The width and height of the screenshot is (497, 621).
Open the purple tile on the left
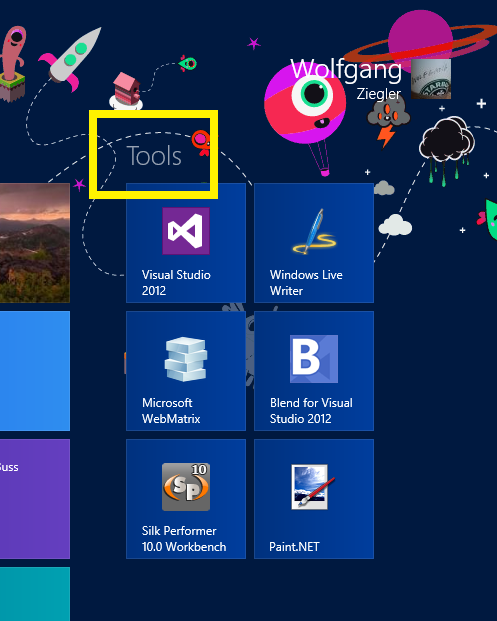pyautogui.click(x=35, y=499)
